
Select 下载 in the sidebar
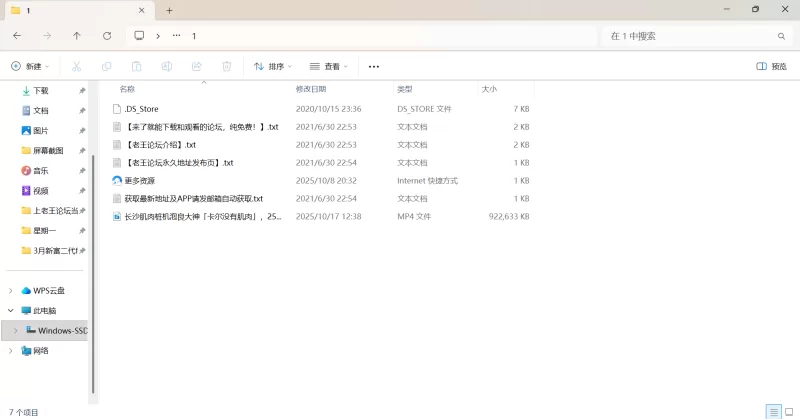[x=41, y=90]
